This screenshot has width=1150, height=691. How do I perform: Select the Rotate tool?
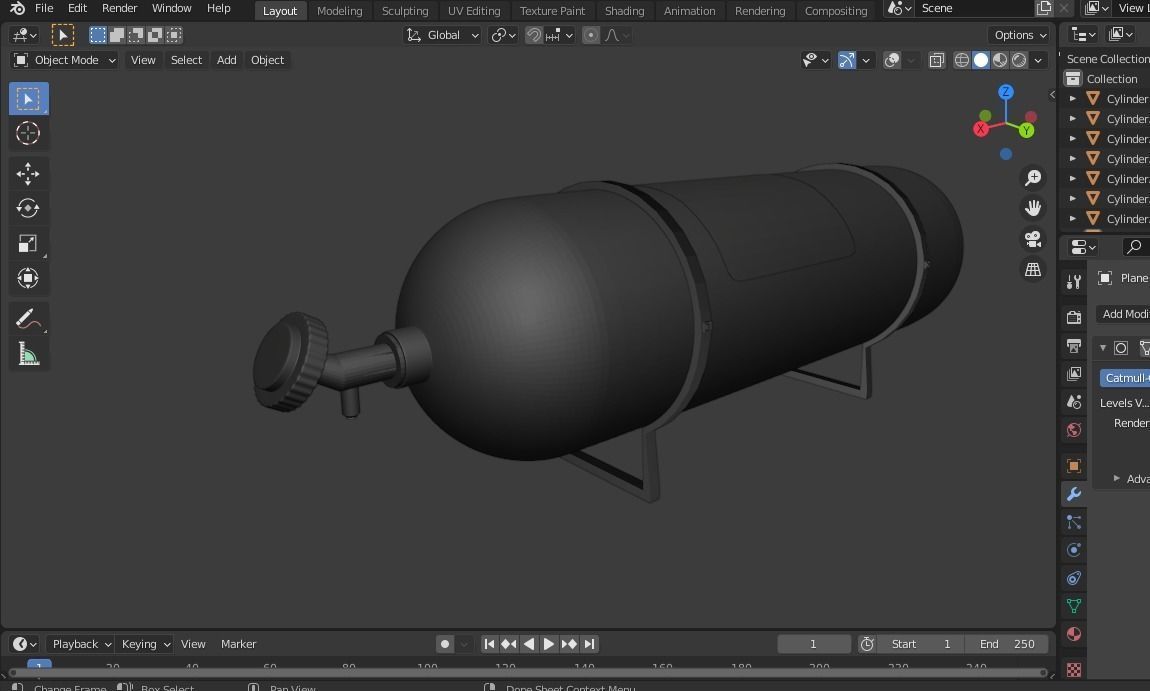(28, 208)
